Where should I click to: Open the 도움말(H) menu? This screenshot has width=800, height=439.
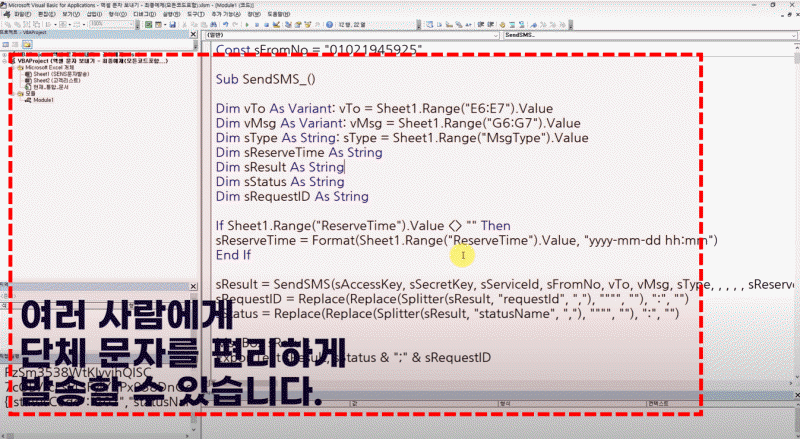[x=279, y=15]
